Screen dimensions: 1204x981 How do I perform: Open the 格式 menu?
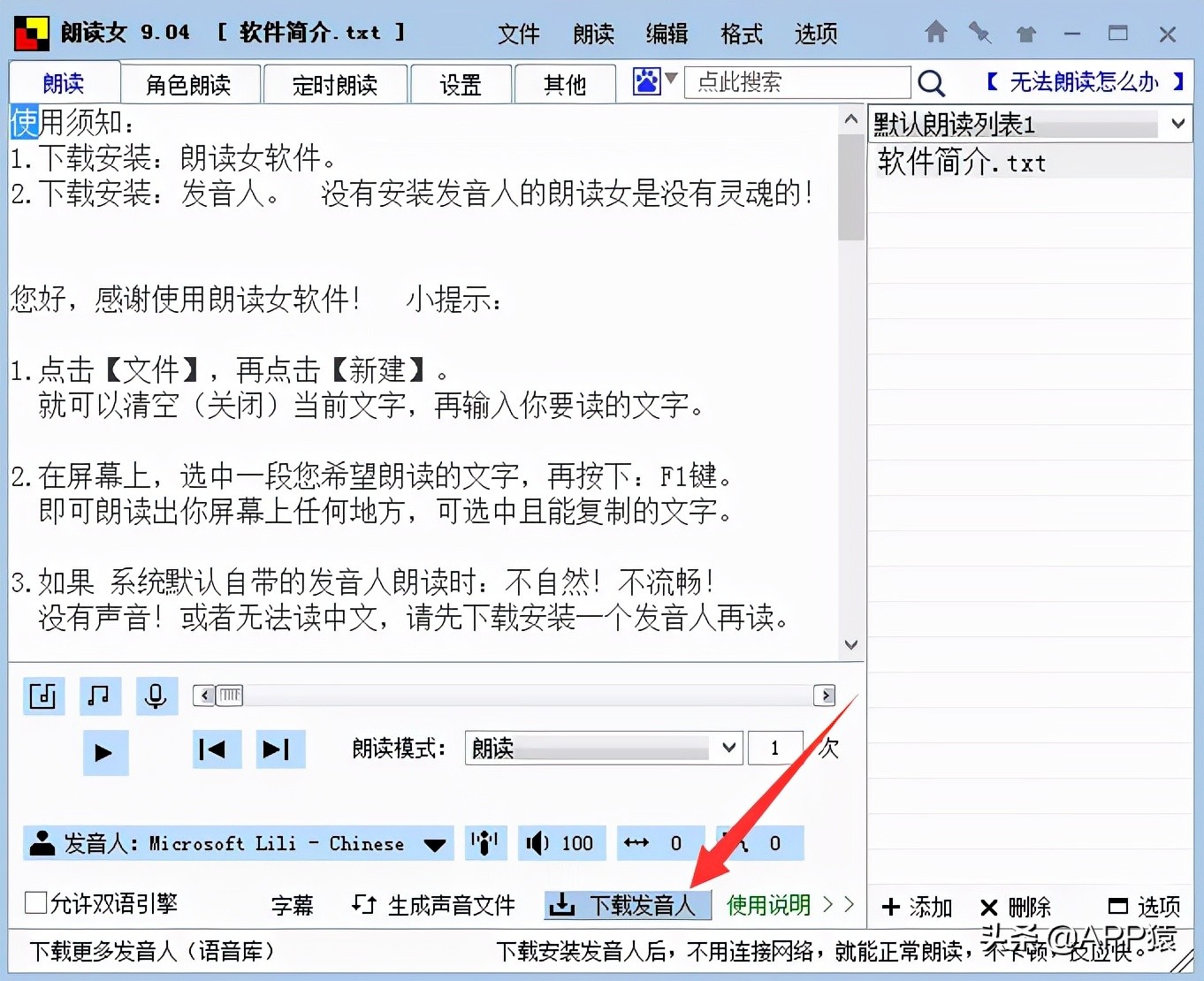click(x=741, y=34)
